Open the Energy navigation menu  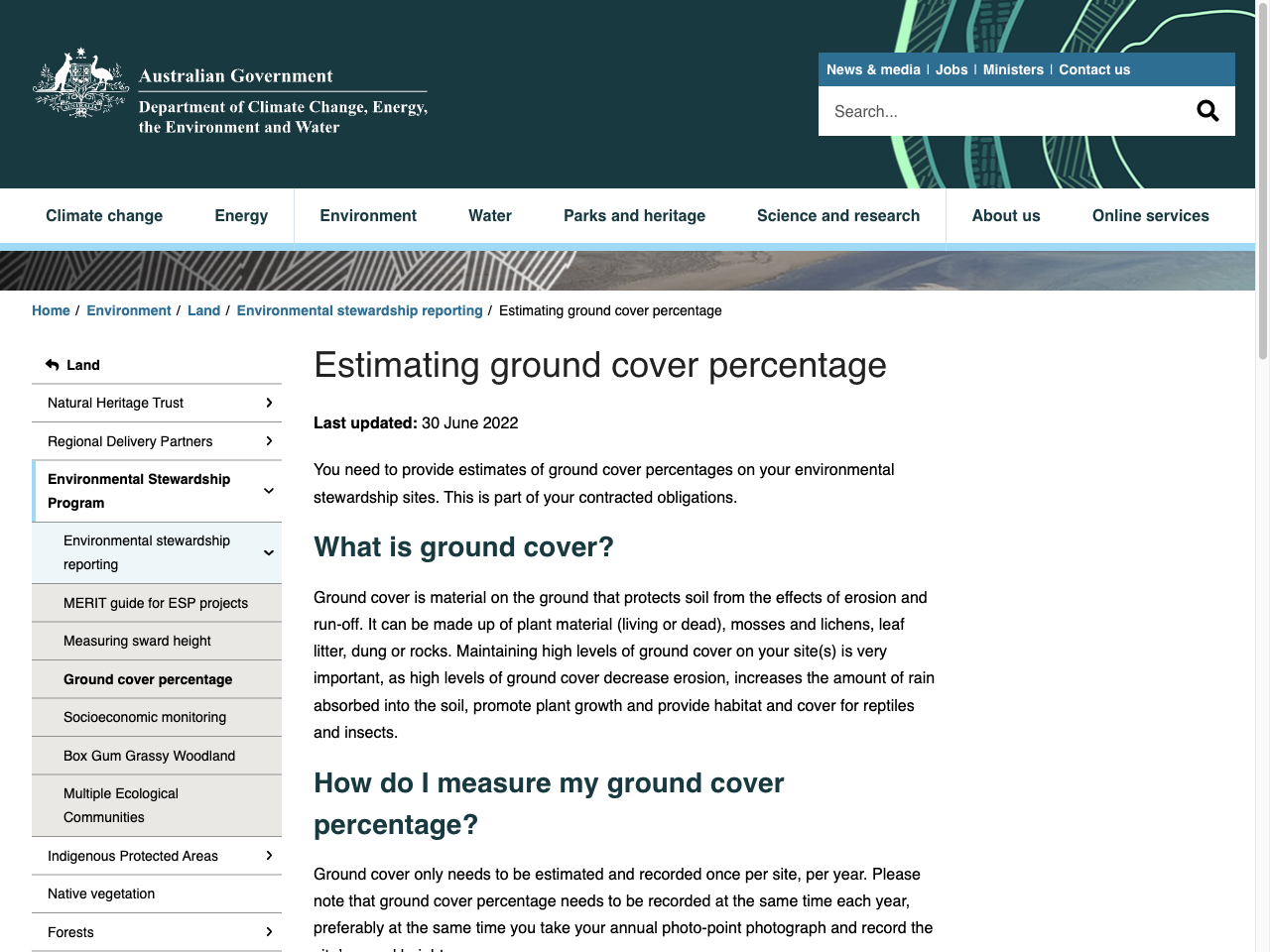pos(240,215)
